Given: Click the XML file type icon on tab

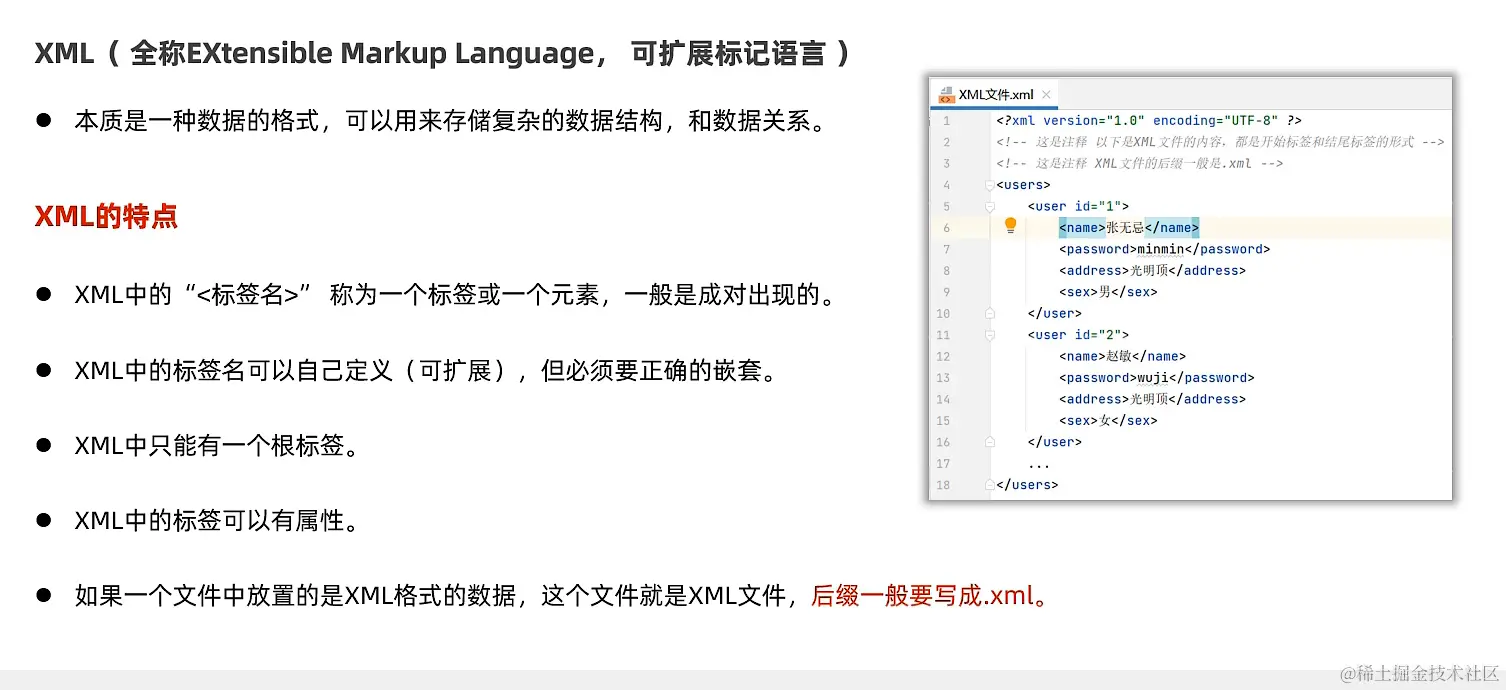Looking at the screenshot, I should 946,95.
